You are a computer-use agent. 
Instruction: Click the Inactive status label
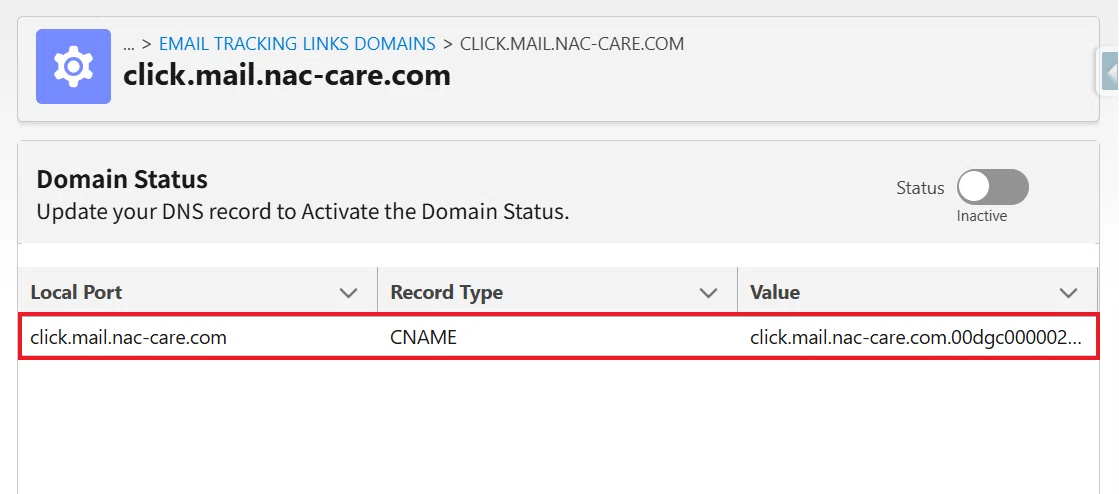point(982,216)
